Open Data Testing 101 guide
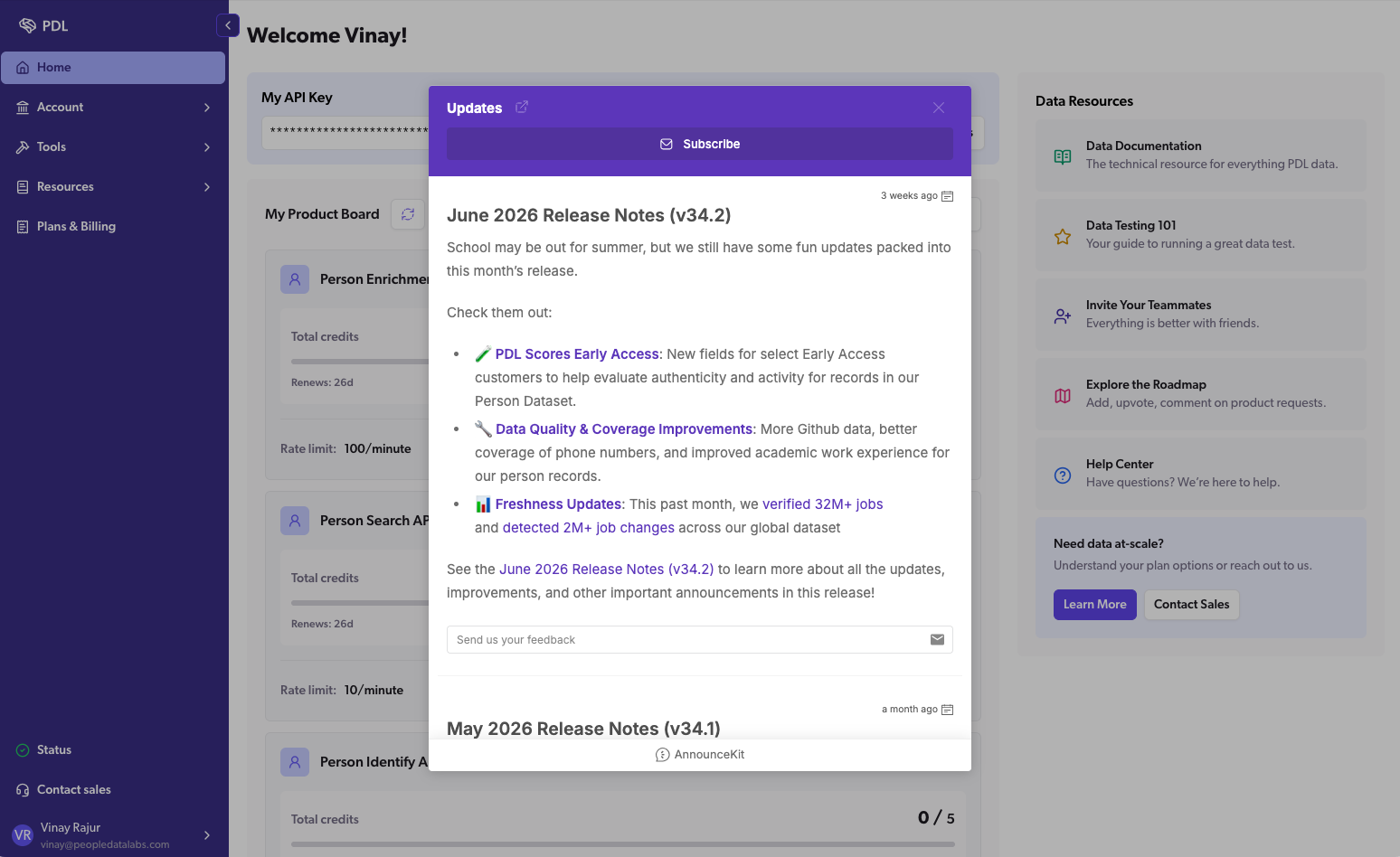The height and width of the screenshot is (857, 1400). coord(1201,235)
